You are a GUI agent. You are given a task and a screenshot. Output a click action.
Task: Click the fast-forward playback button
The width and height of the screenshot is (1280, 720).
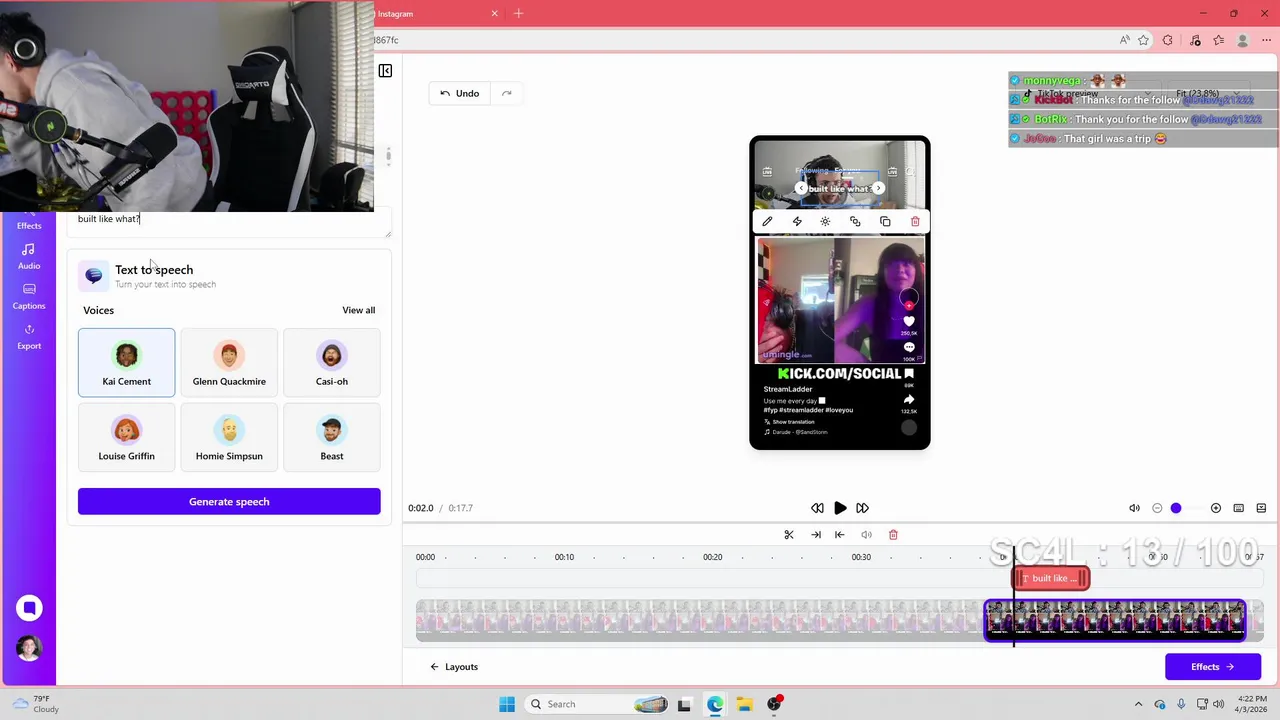863,508
